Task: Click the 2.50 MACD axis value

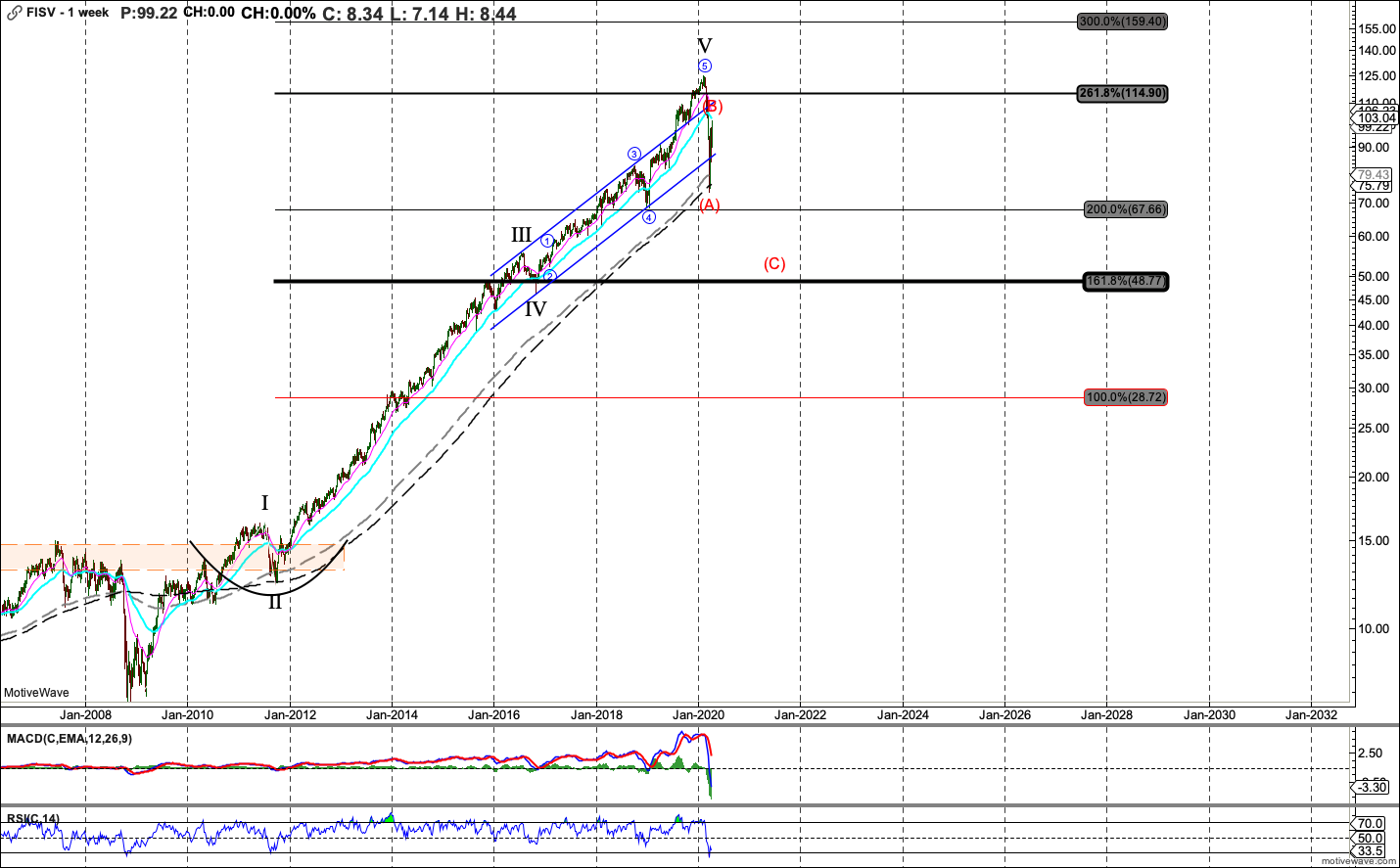Action: [x=1371, y=754]
